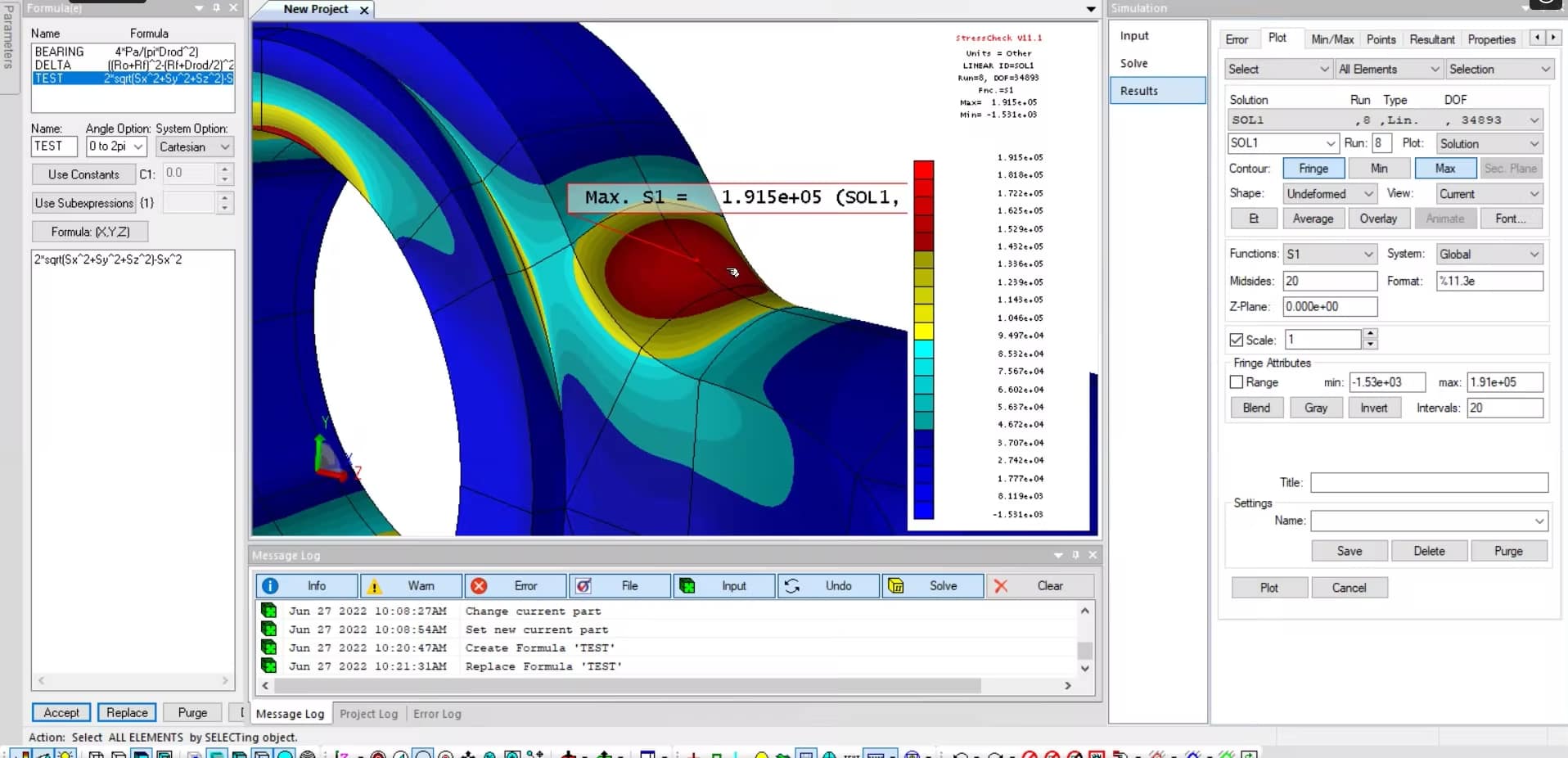This screenshot has height=758, width=1568.
Task: Click the Undo icon in Message Log
Action: tap(792, 586)
